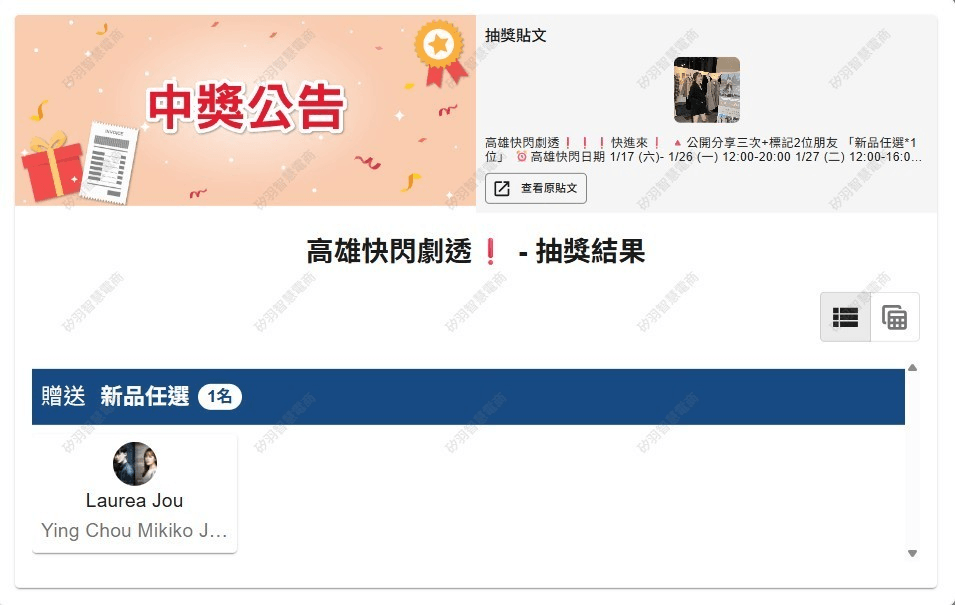Click the winner card for Laurea Jou
The width and height of the screenshot is (955, 605).
click(135, 494)
